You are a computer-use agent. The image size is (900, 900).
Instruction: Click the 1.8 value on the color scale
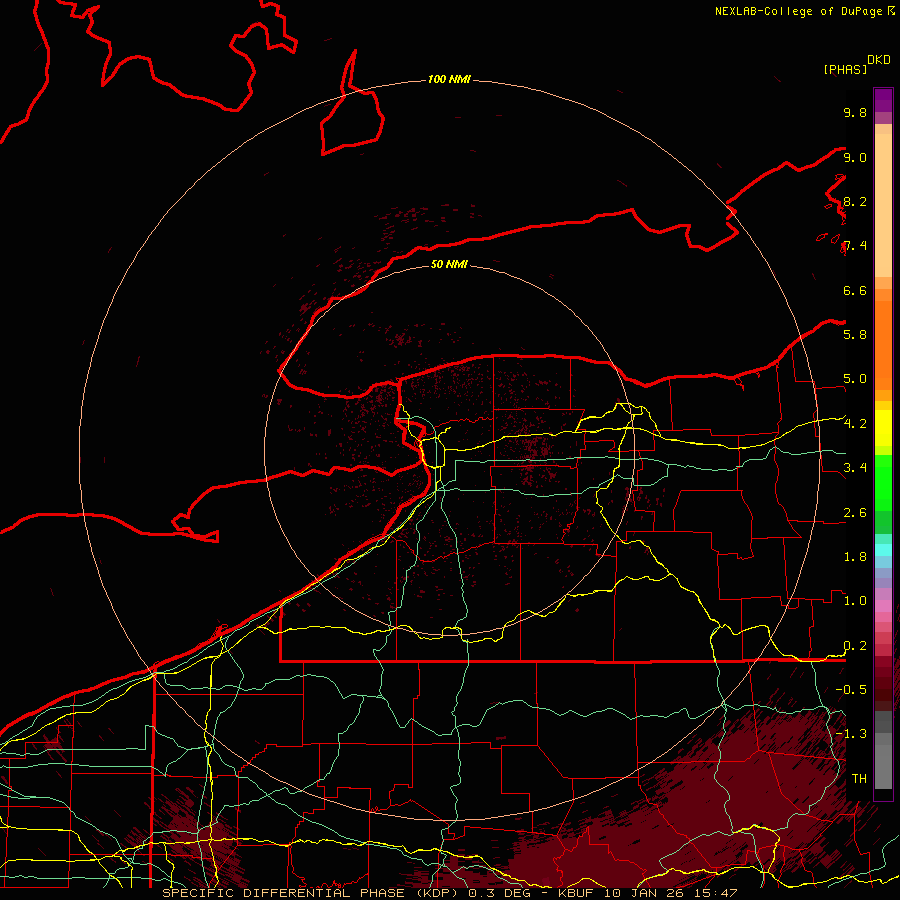pyautogui.click(x=855, y=557)
